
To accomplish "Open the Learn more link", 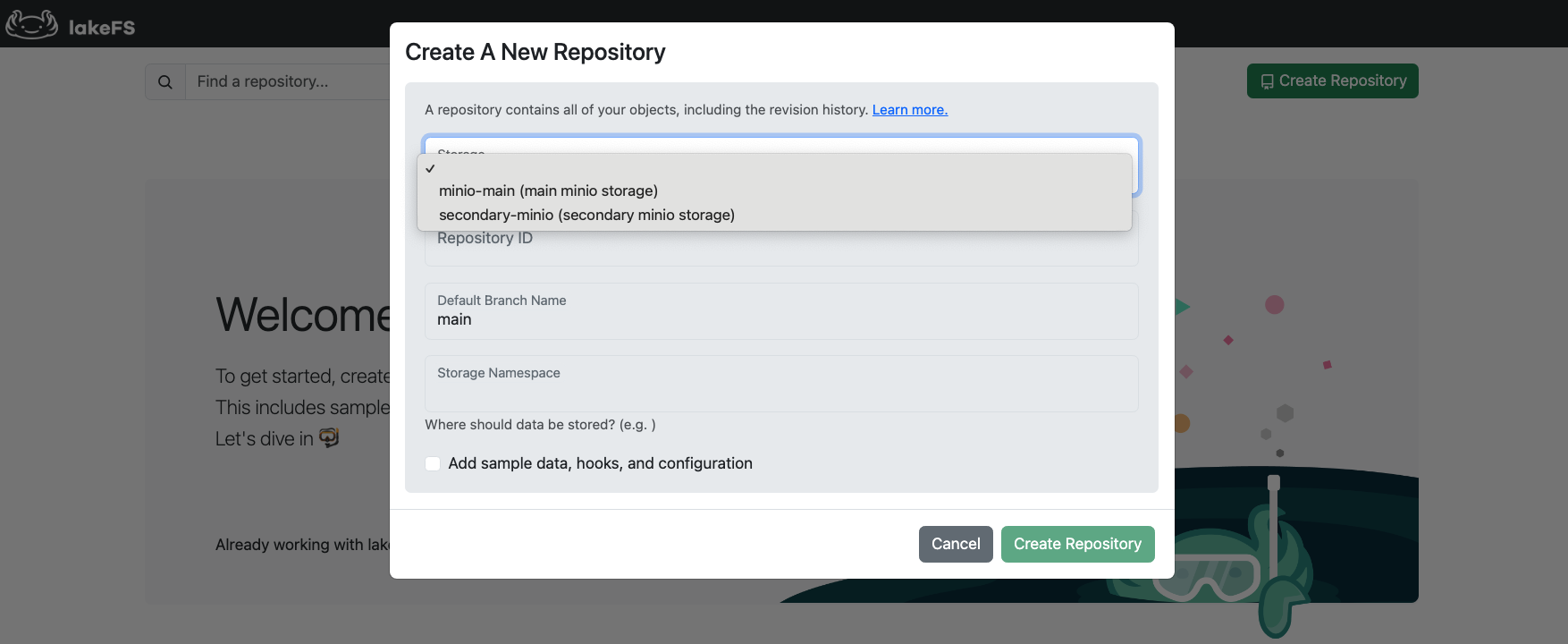I will pos(909,110).
